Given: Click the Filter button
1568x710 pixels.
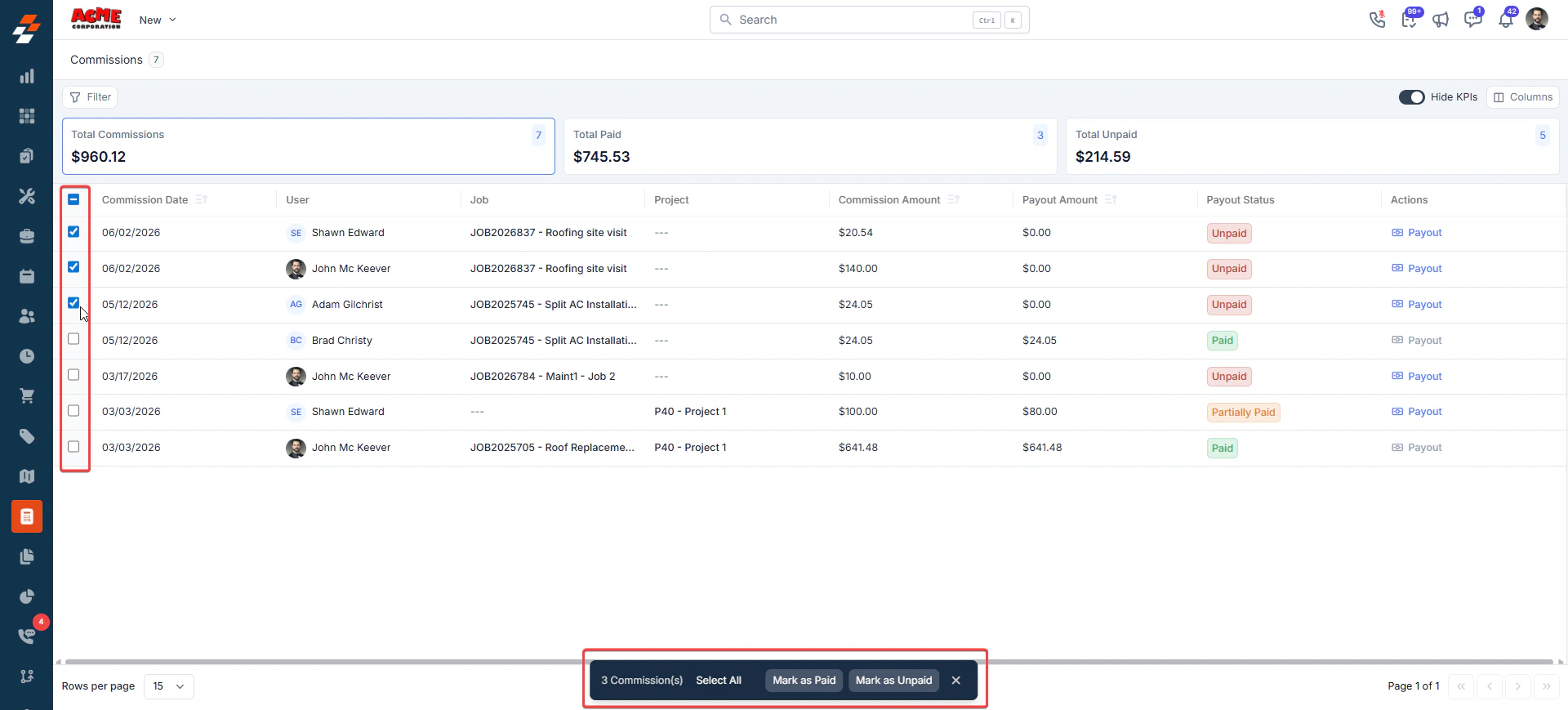Looking at the screenshot, I should point(90,97).
